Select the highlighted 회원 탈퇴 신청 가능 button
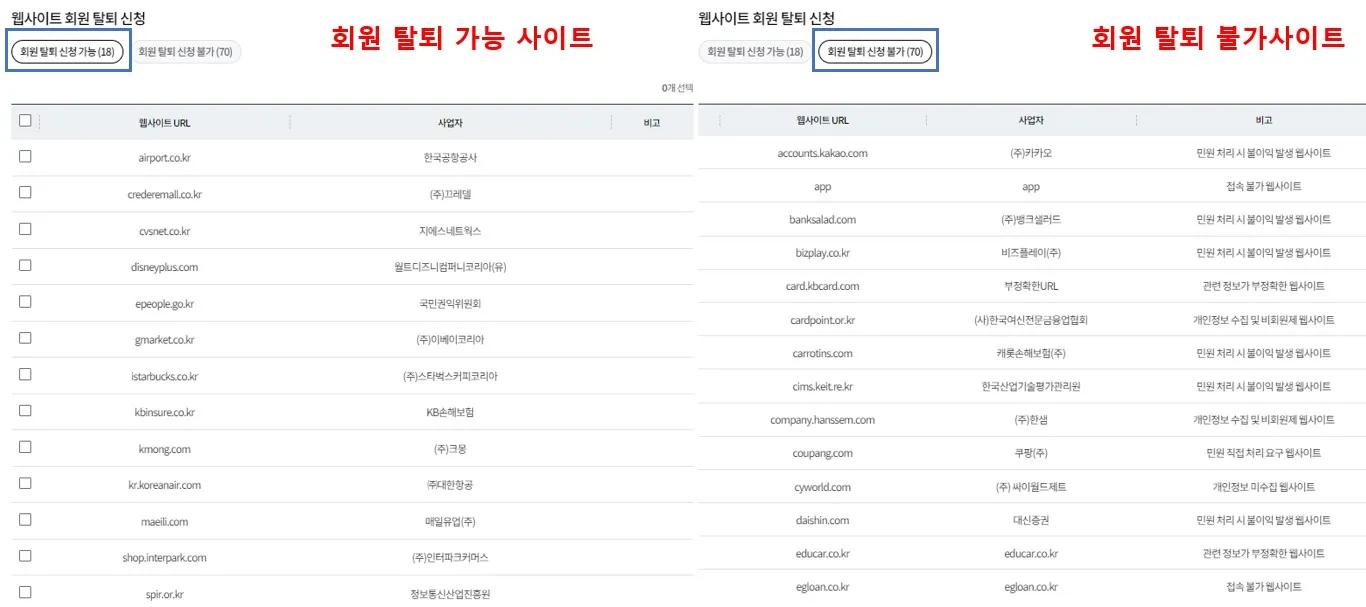The height and width of the screenshot is (607, 1366). (x=68, y=51)
